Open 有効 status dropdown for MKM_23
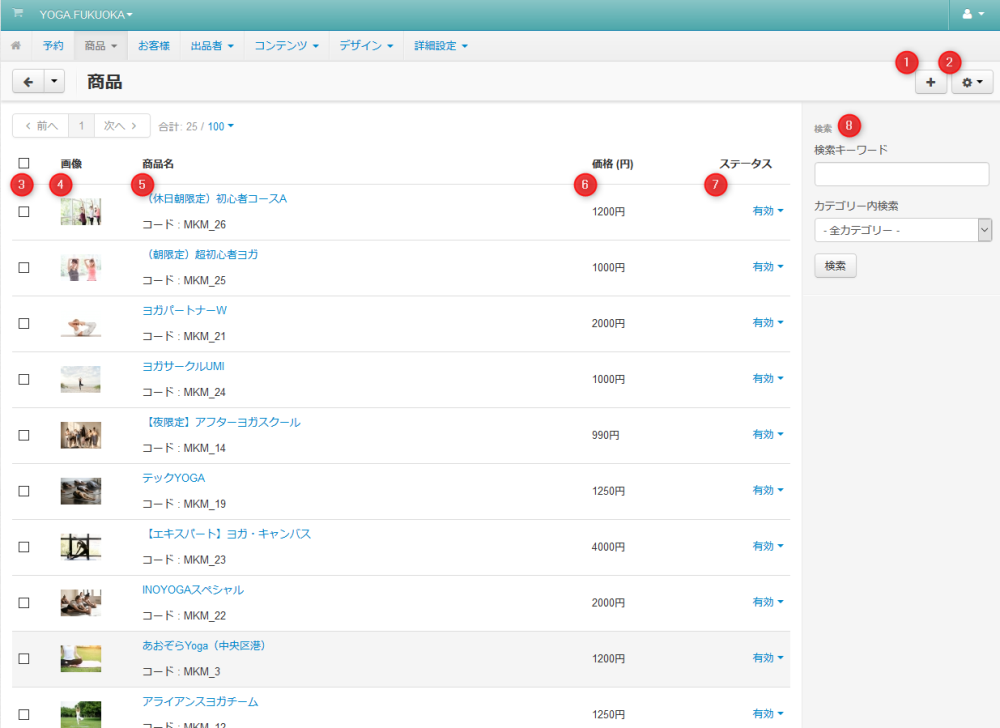The image size is (1000, 728). click(x=768, y=546)
